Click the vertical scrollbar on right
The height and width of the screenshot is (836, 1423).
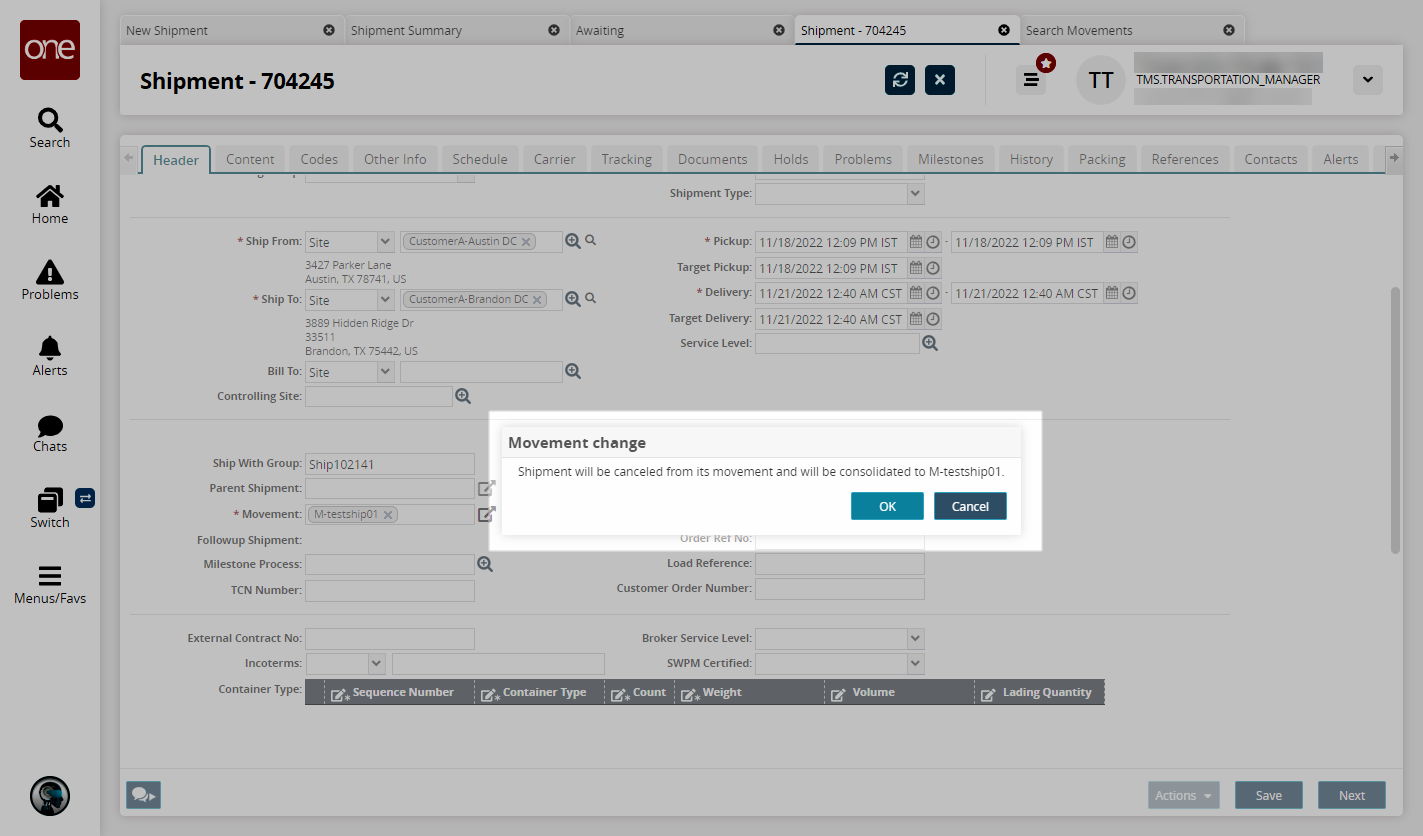point(1395,420)
